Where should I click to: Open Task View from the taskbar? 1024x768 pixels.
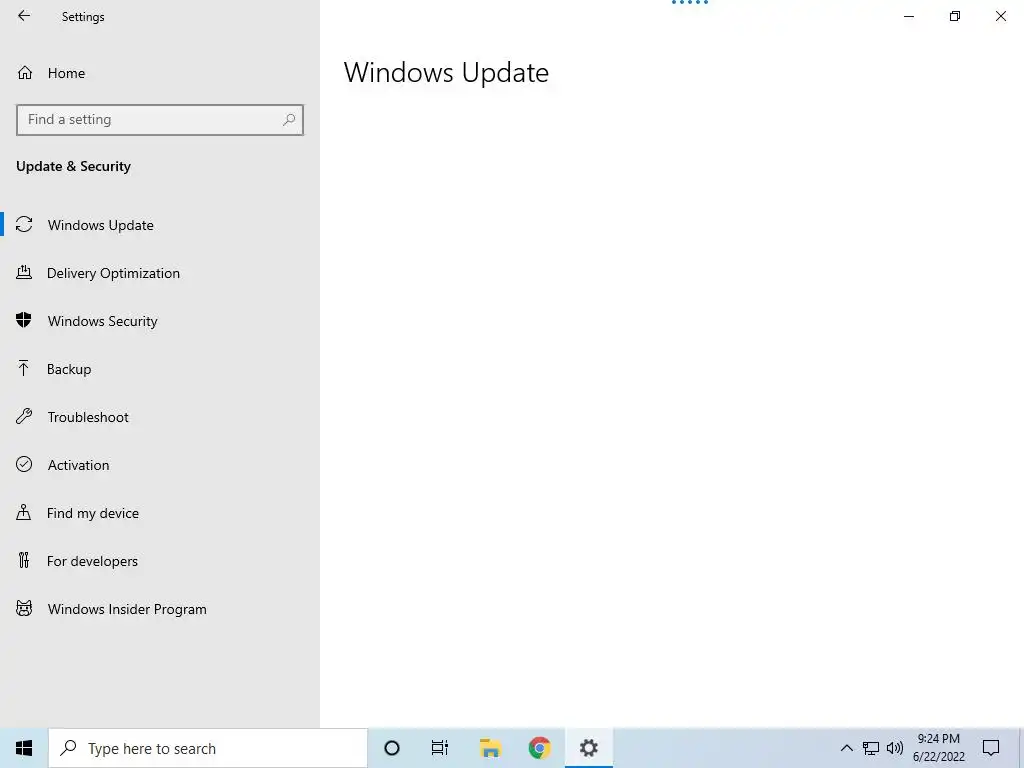tap(440, 748)
